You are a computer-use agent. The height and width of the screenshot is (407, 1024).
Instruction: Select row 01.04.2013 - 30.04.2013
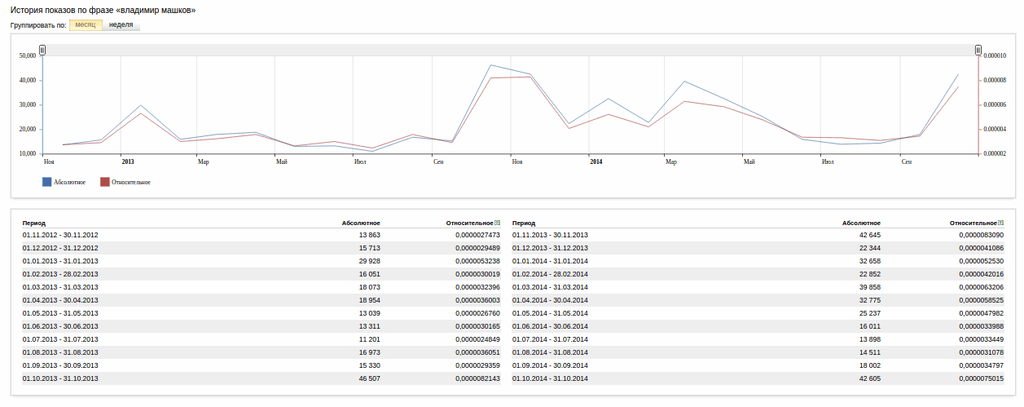coord(261,300)
